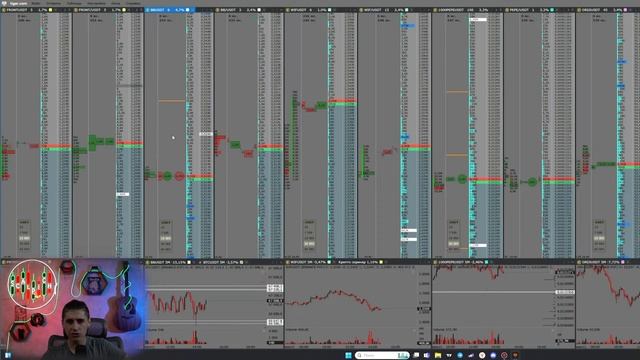The width and height of the screenshot is (640, 360).
Task: Switch to the ORDIUSDT order book tab
Action: (x=602, y=9)
